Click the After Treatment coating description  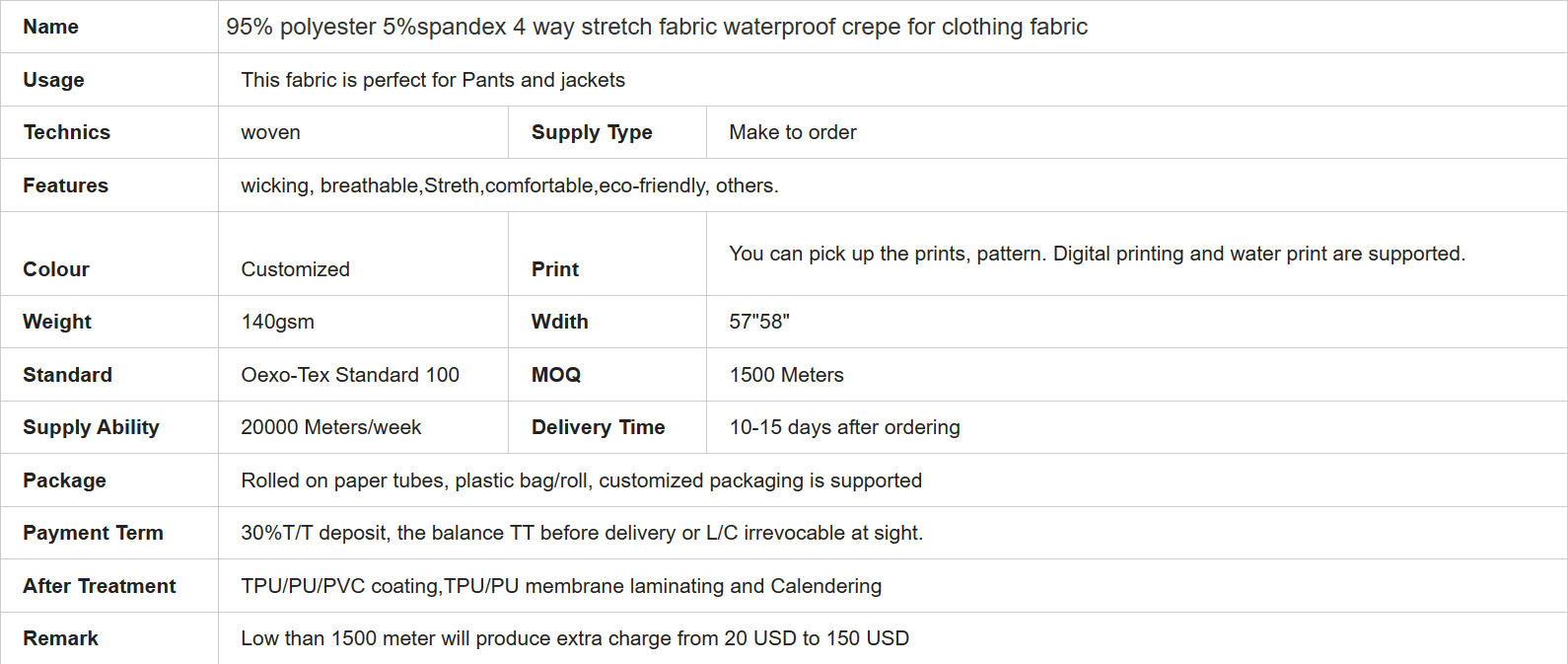tap(561, 586)
